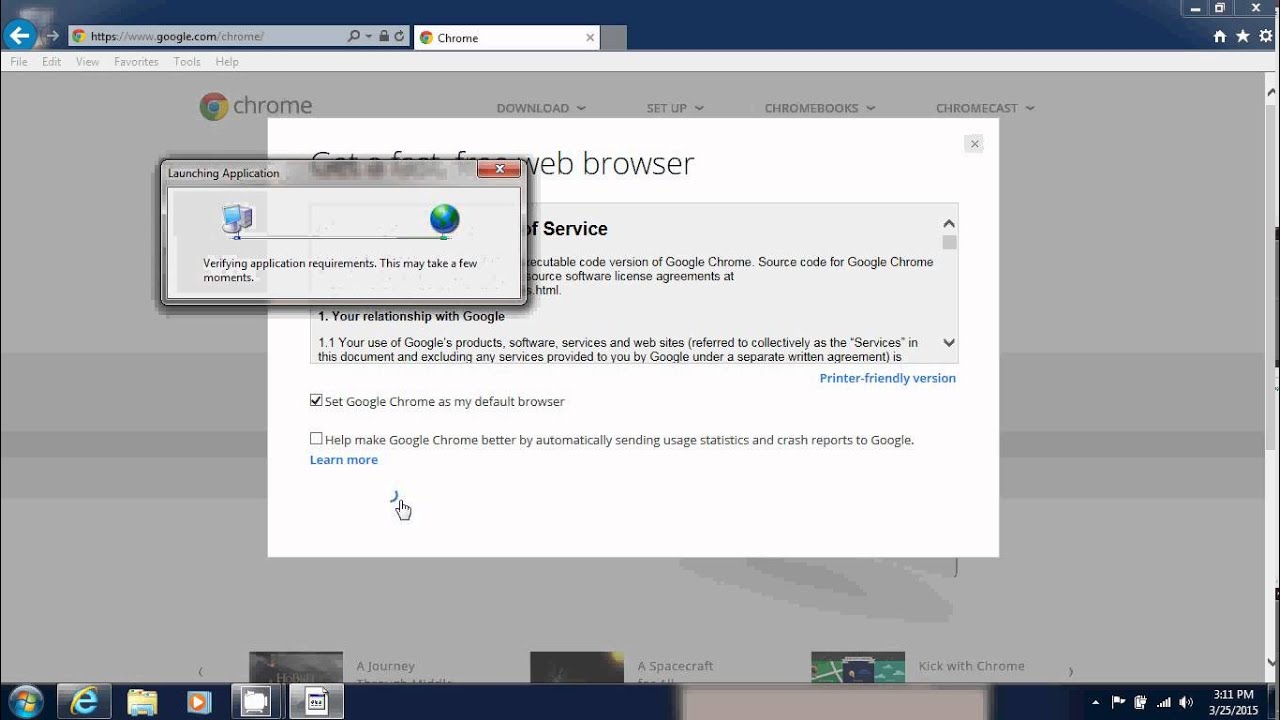1280x720 pixels.
Task: Click the power plug tray icon
Action: coord(1140,702)
